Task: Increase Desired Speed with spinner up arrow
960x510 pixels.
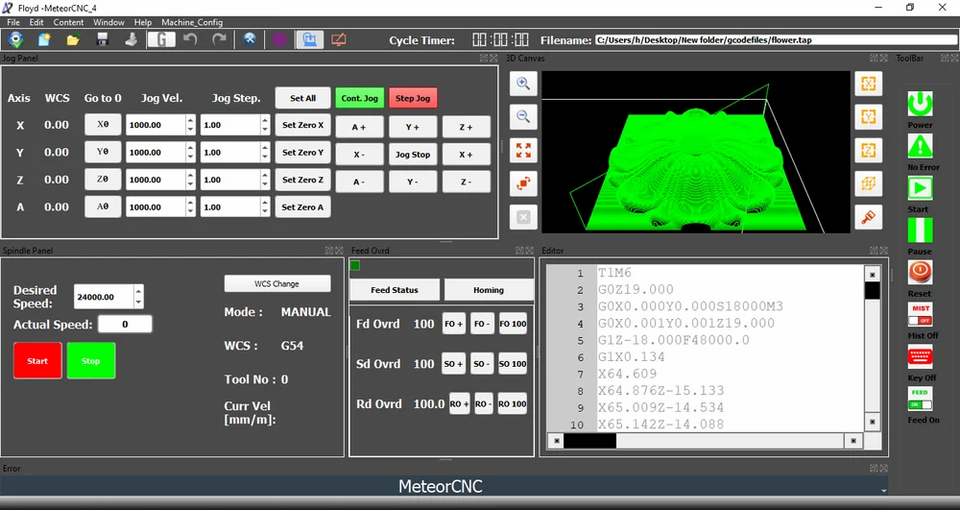Action: pos(138,291)
